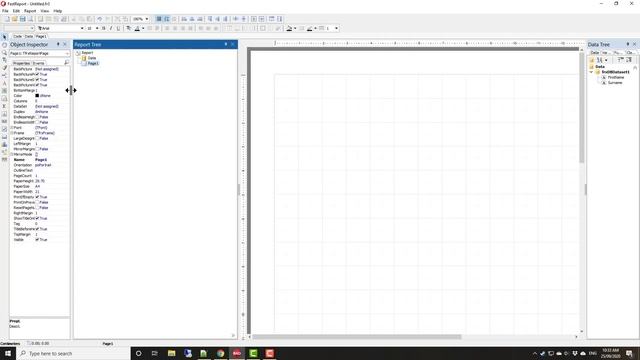Open the zoom percentage dropdown

147,19
